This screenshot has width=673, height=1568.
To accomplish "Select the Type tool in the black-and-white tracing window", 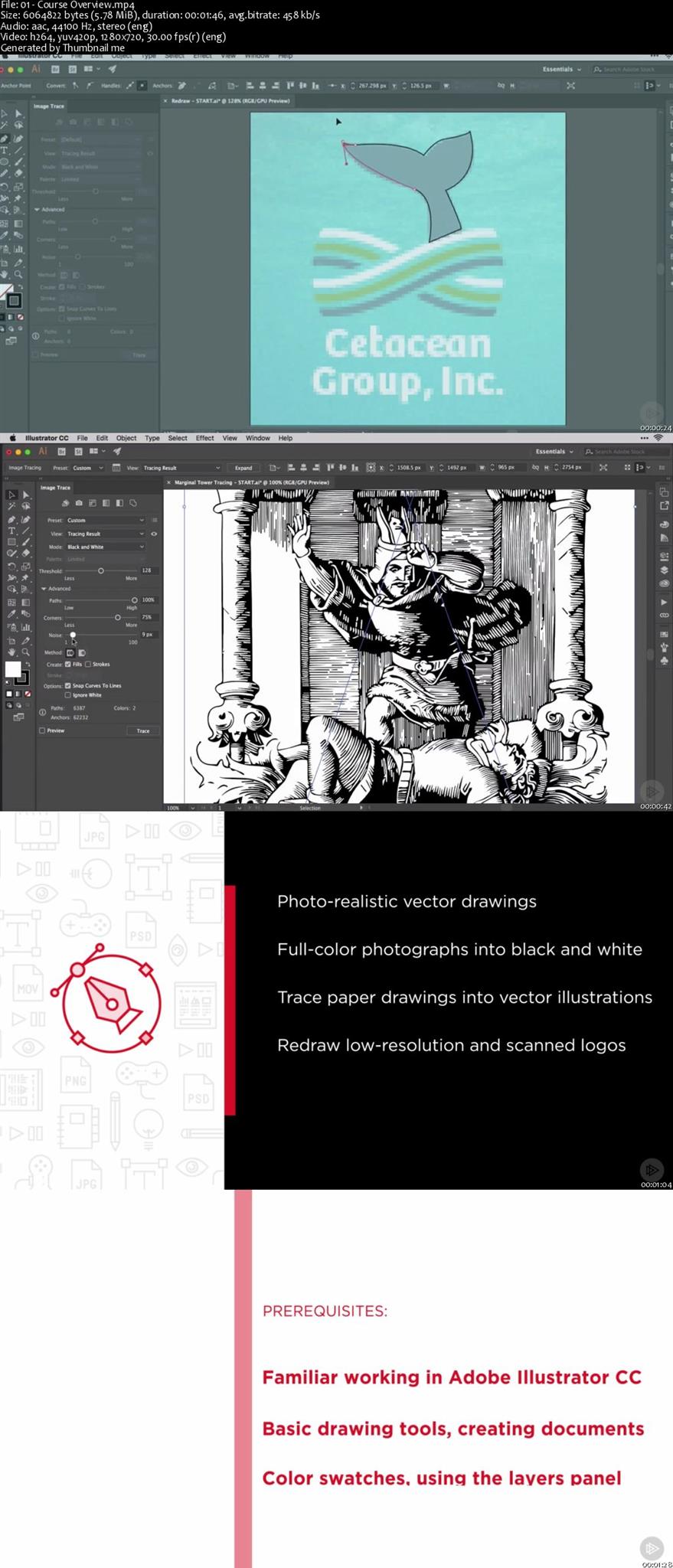I will point(11,531).
